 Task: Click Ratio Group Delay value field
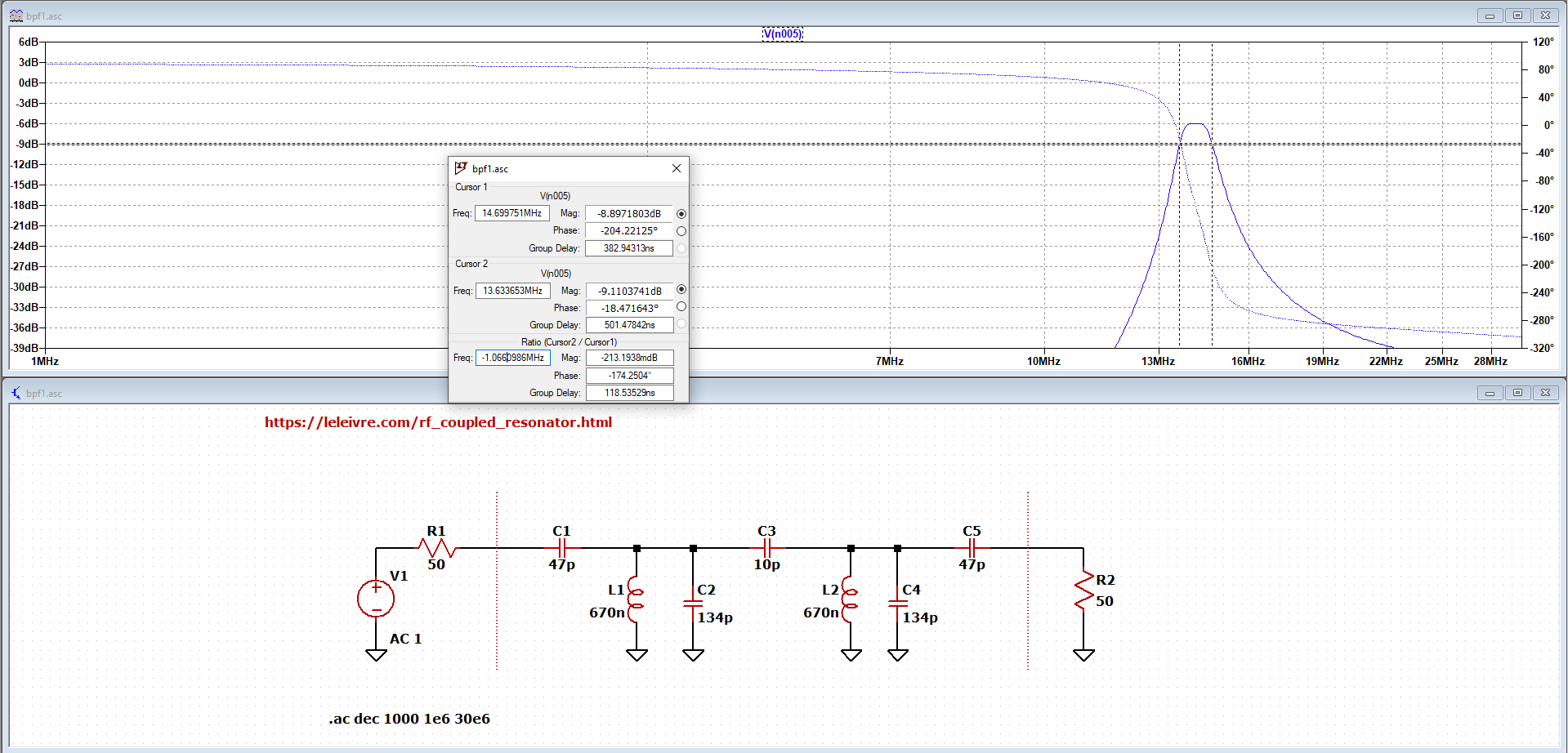click(630, 393)
